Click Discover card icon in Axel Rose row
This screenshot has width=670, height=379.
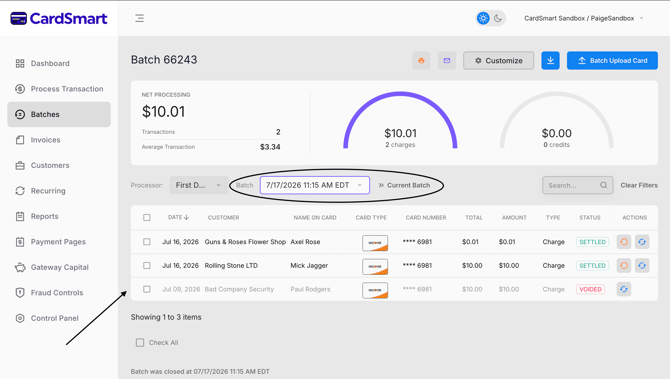coord(375,243)
